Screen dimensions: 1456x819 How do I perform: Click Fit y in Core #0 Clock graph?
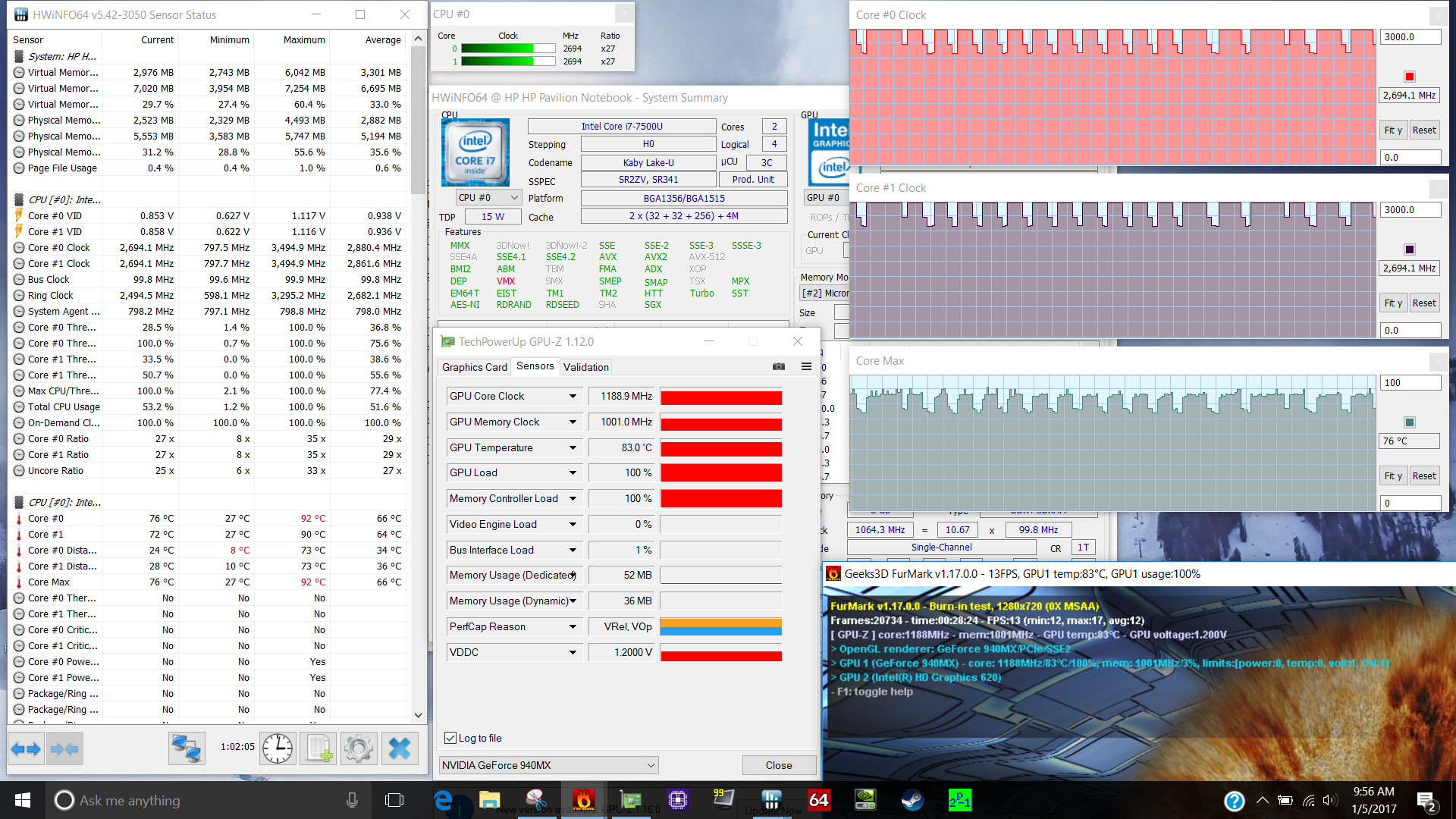[x=1393, y=130]
